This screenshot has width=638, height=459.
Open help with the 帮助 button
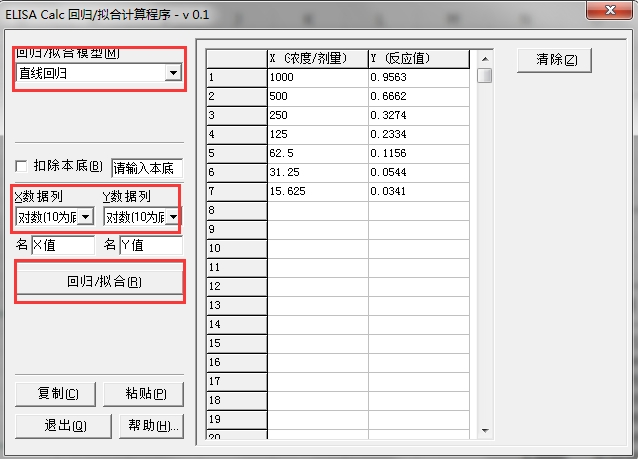point(149,425)
